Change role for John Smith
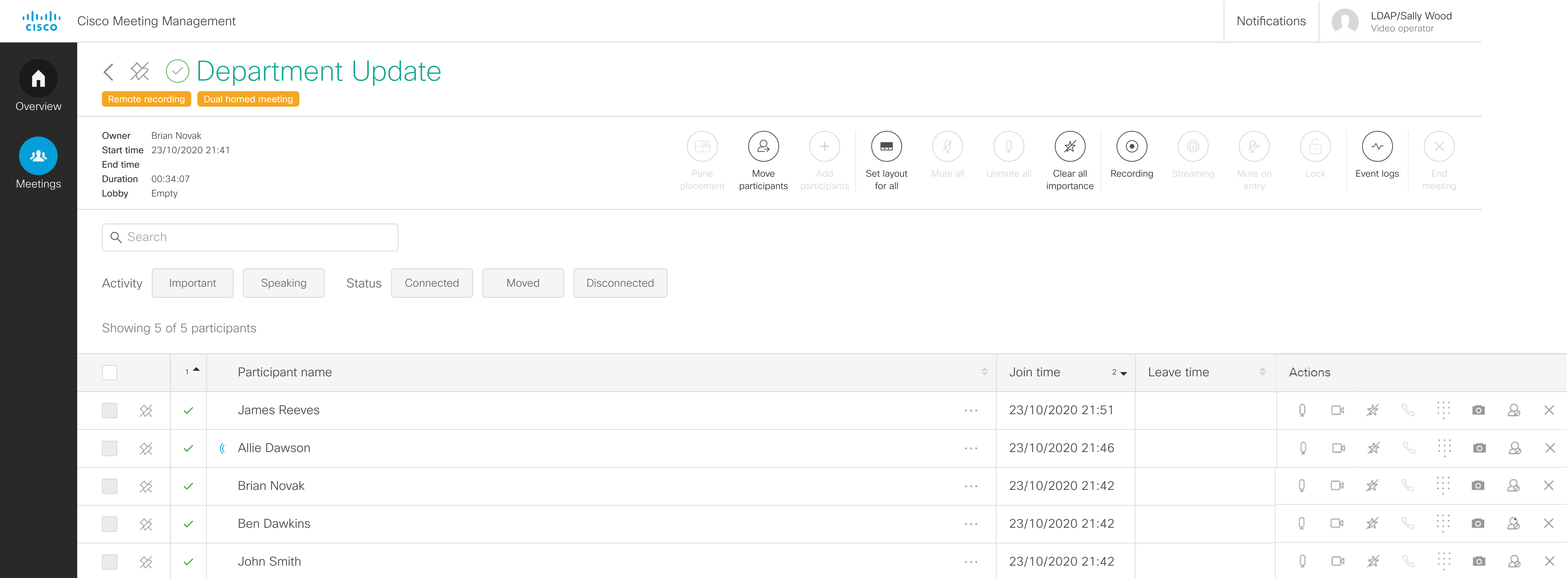1568x578 pixels. pos(1514,561)
